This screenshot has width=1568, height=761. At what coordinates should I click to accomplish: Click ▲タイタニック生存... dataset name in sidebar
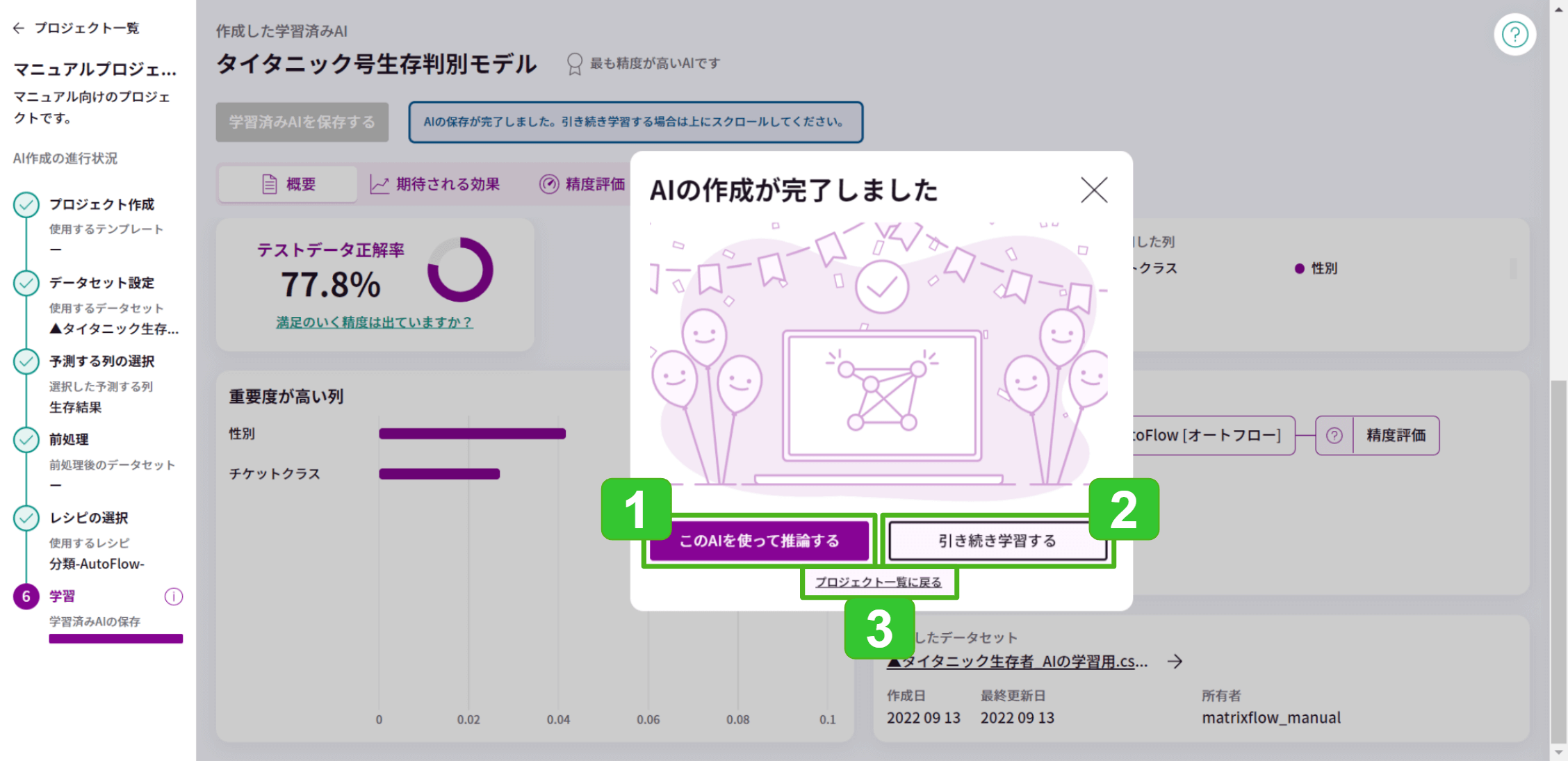(x=114, y=329)
